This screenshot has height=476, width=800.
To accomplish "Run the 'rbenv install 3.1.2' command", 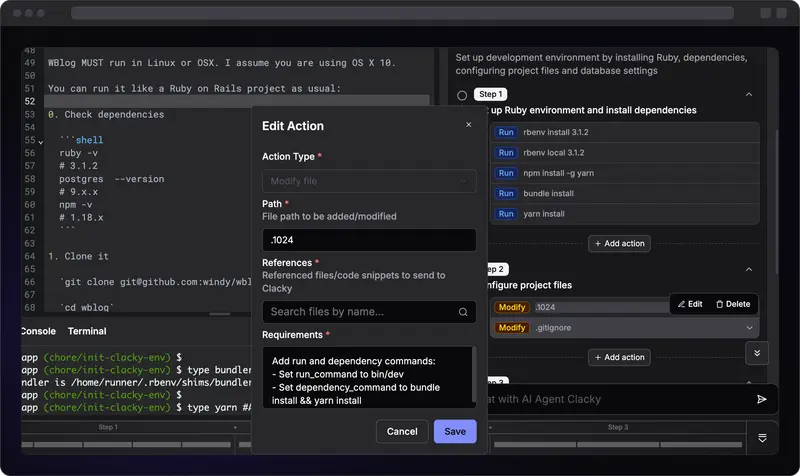I will pyautogui.click(x=506, y=133).
